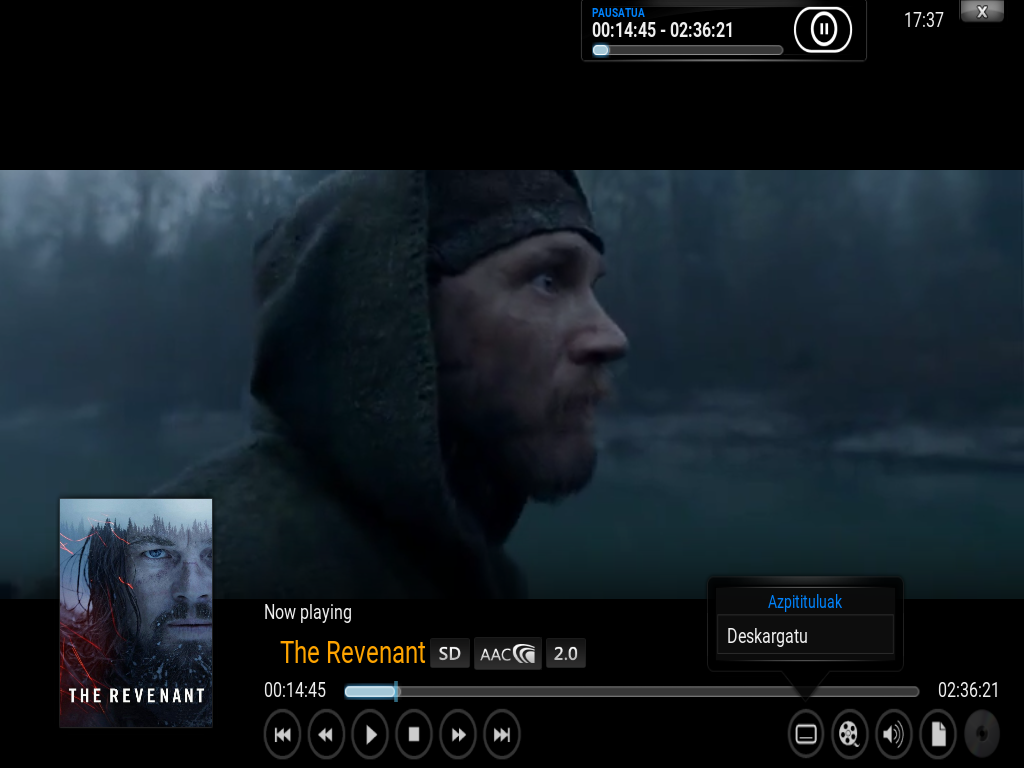
Task: Stop the video playback
Action: pos(414,735)
